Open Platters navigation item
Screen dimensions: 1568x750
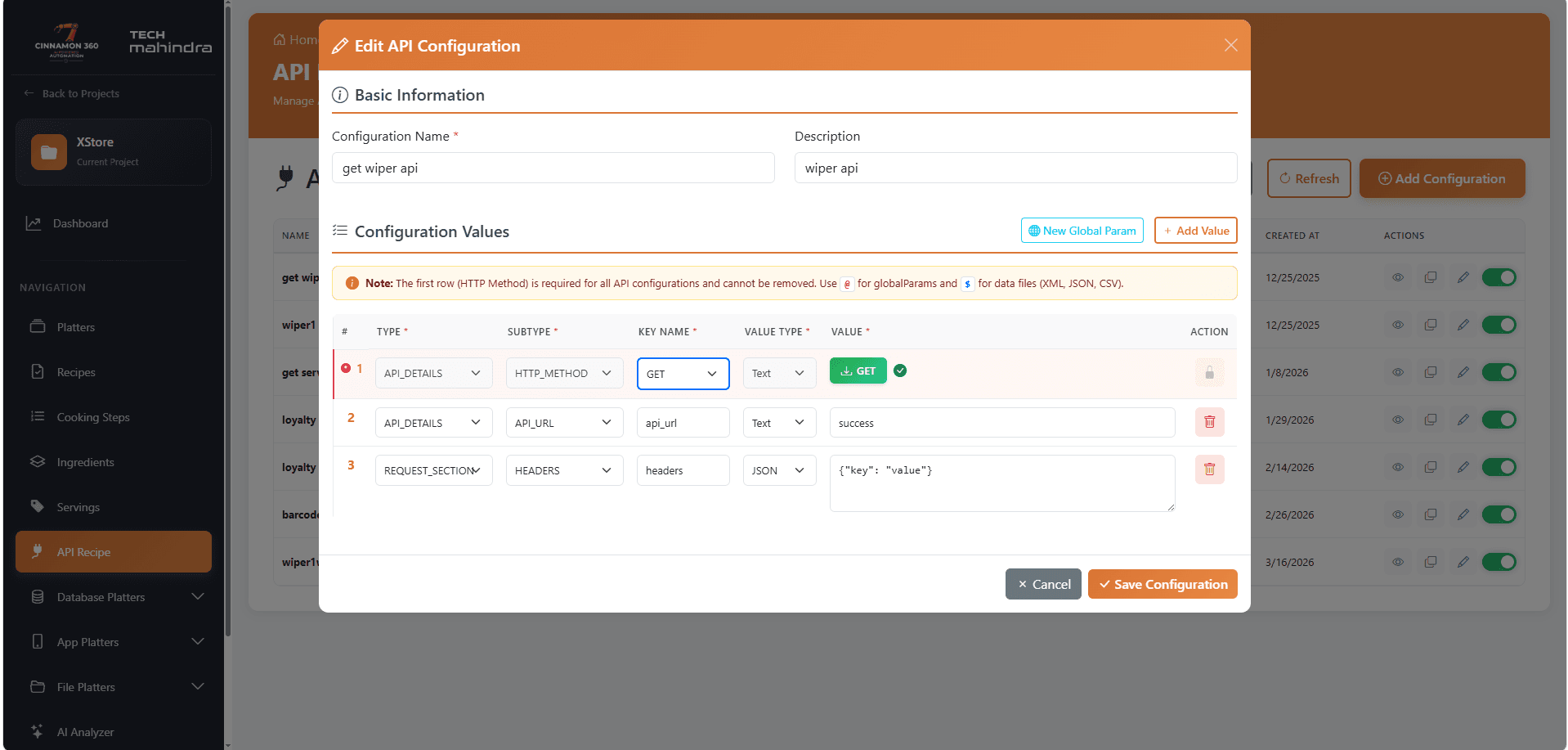(x=114, y=327)
